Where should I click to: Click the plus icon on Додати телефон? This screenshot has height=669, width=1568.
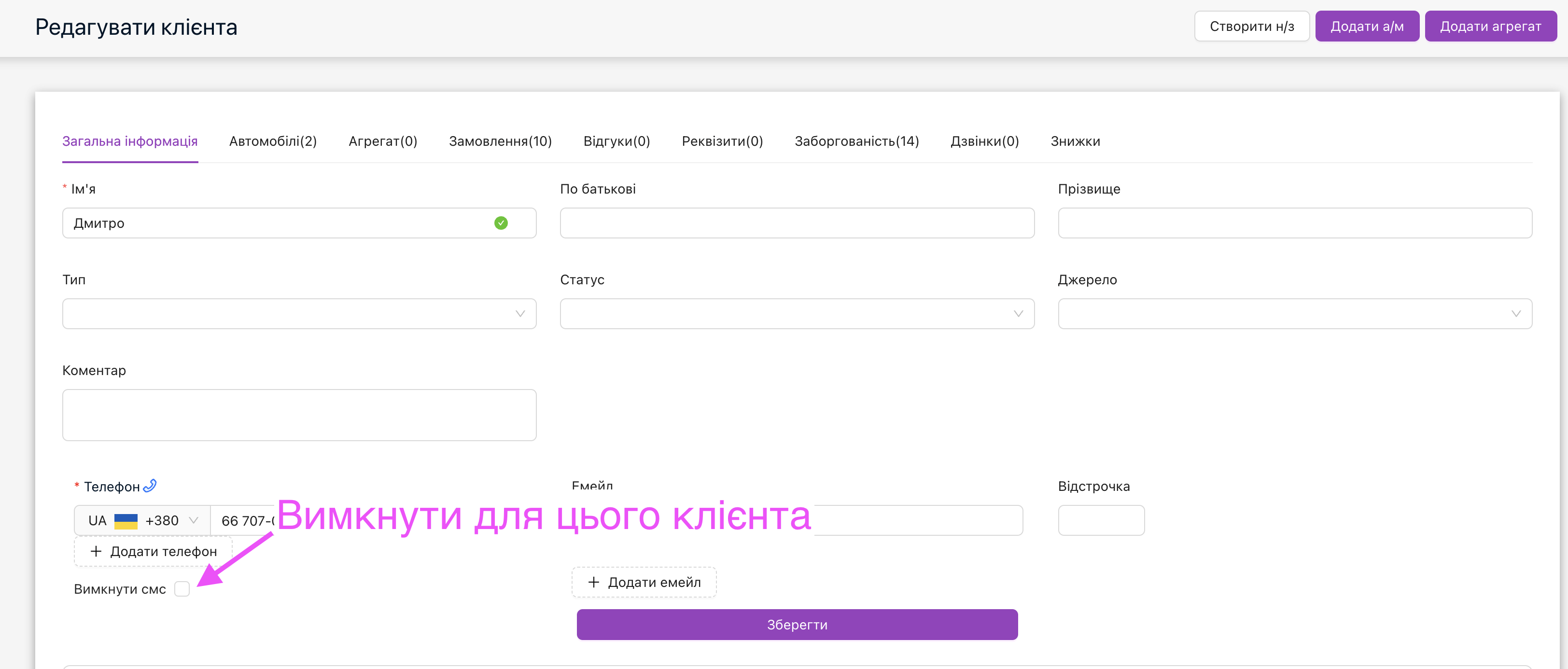coord(96,551)
